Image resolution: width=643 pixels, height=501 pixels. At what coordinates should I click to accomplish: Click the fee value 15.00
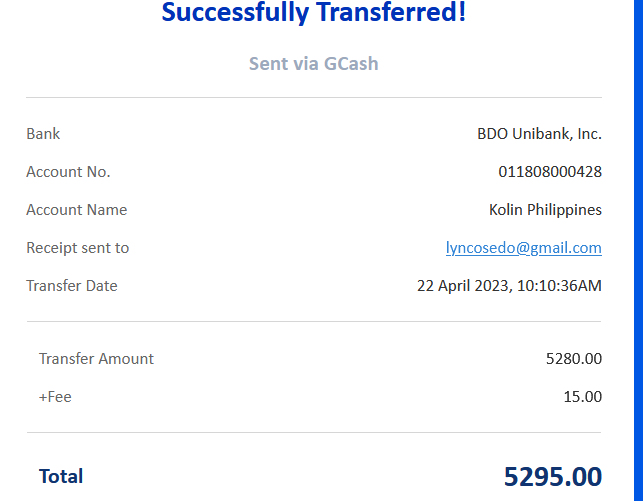(x=583, y=397)
